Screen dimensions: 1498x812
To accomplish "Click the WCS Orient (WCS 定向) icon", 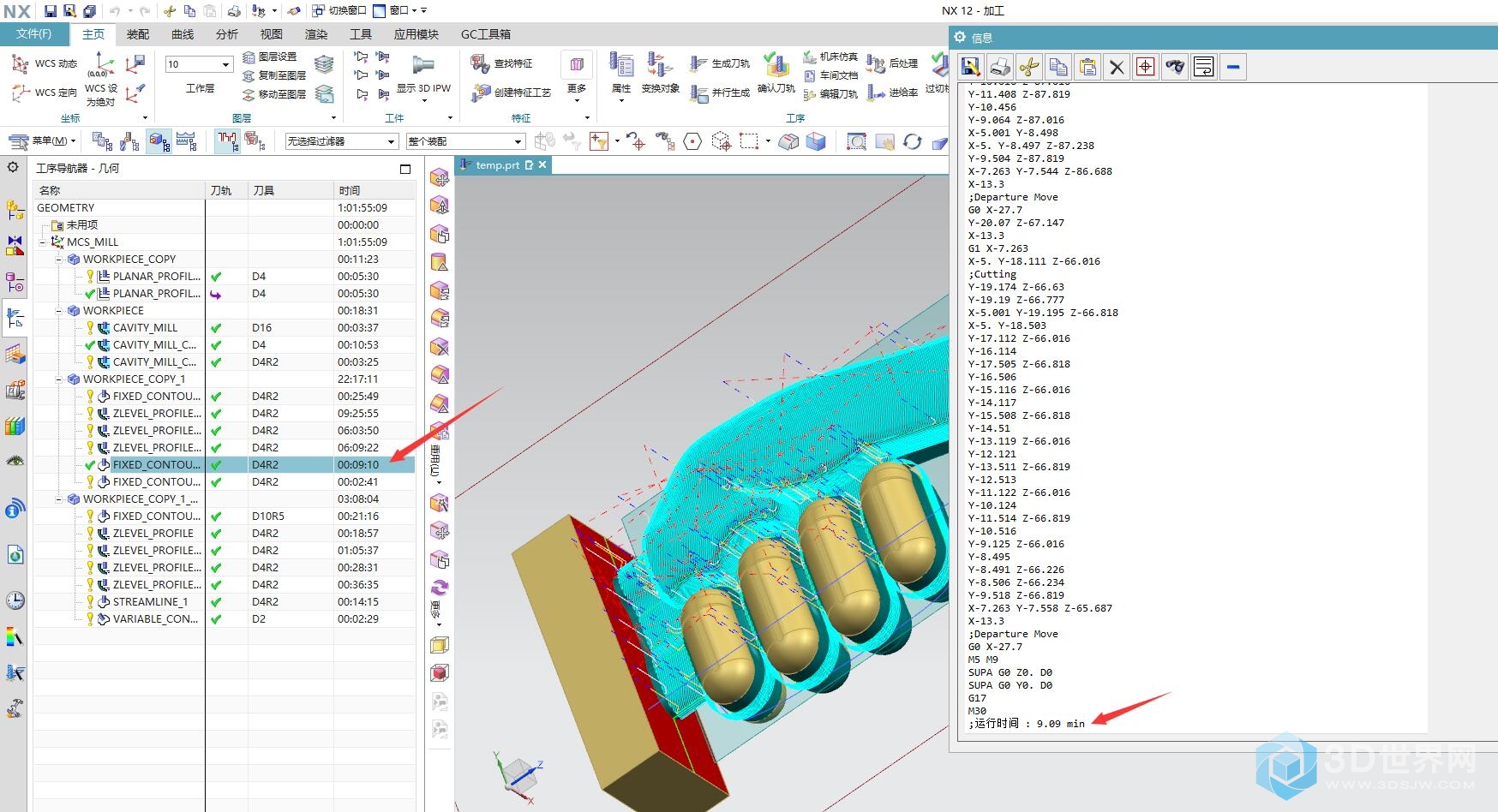I will (x=20, y=92).
